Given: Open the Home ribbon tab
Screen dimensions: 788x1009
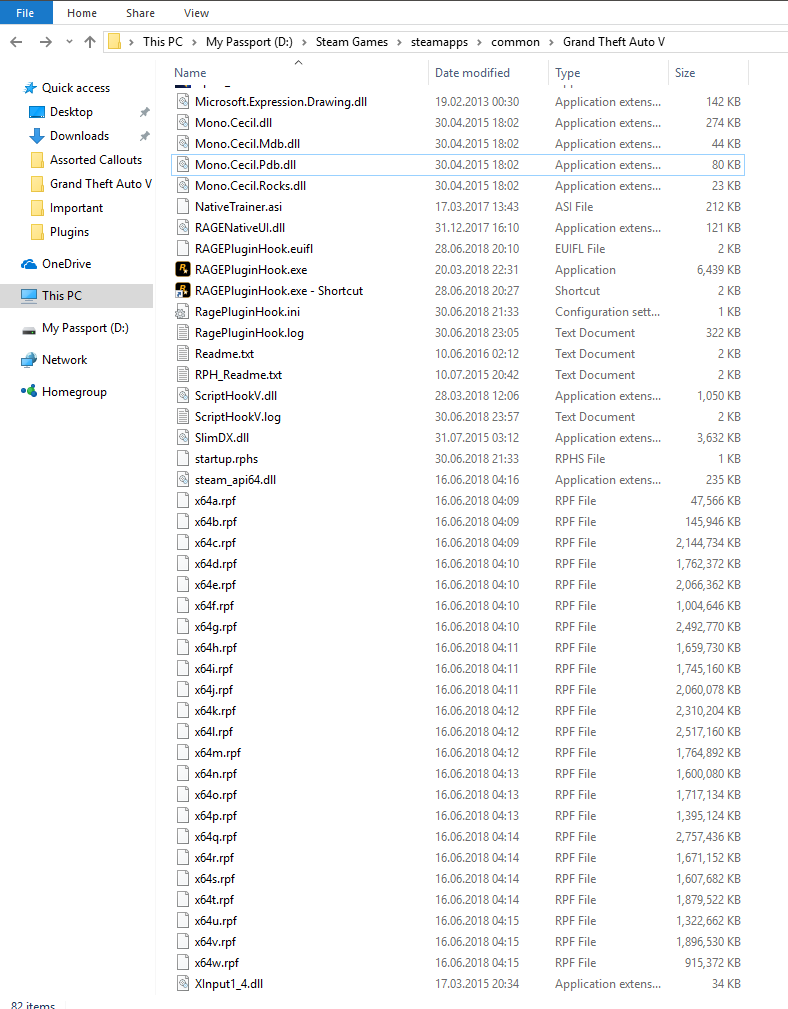Looking at the screenshot, I should [x=82, y=13].
